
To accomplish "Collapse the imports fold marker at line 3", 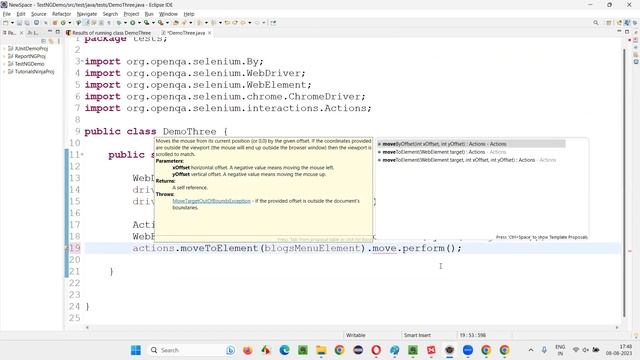I will tap(82, 61).
